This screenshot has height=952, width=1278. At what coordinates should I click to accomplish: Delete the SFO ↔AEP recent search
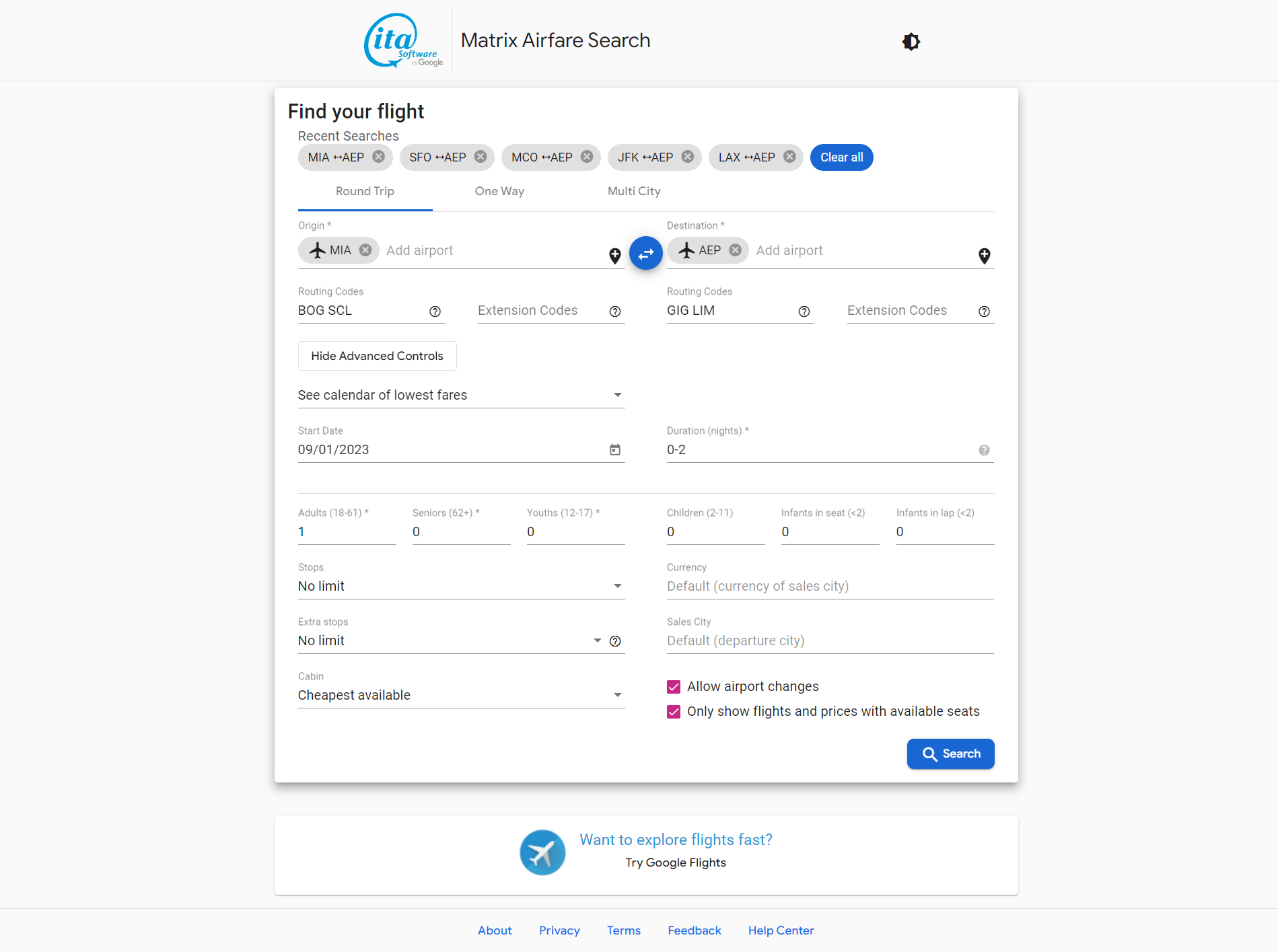pyautogui.click(x=481, y=157)
